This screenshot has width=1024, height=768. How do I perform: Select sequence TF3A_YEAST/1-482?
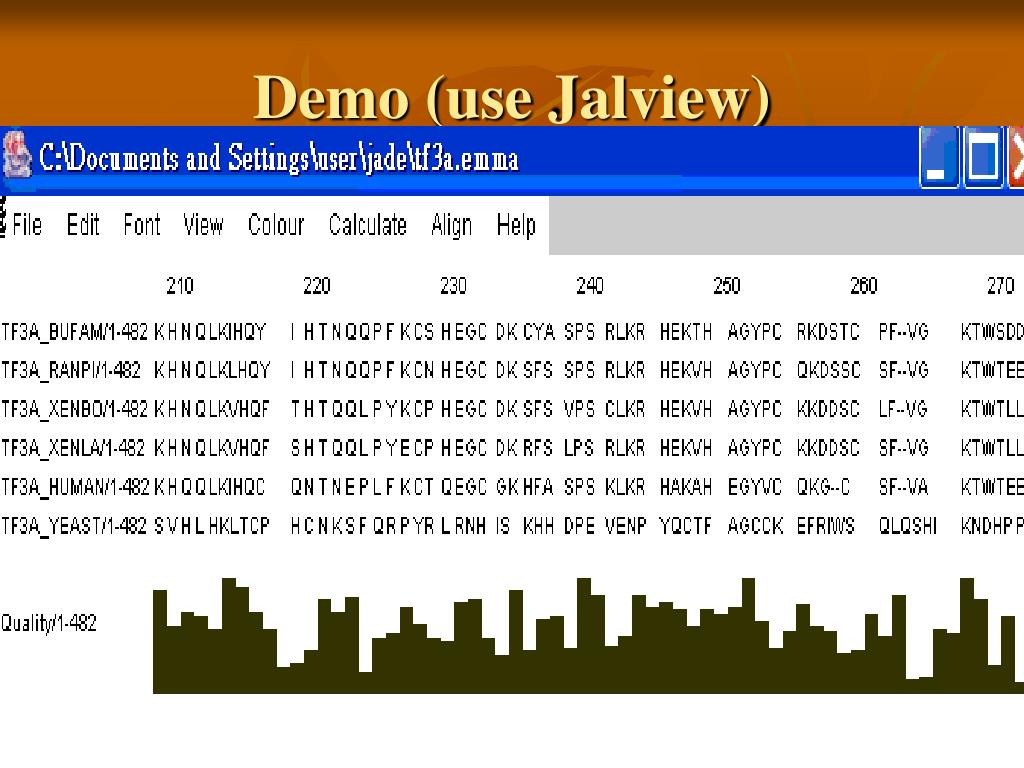pyautogui.click(x=74, y=526)
